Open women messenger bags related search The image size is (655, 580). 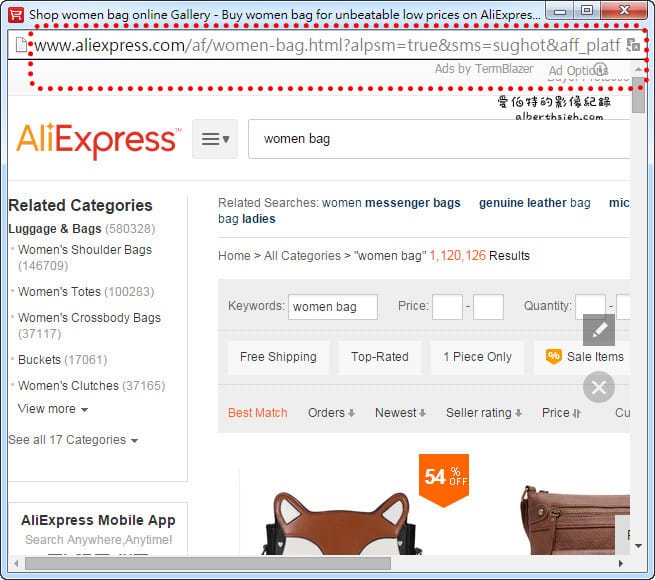pos(391,203)
